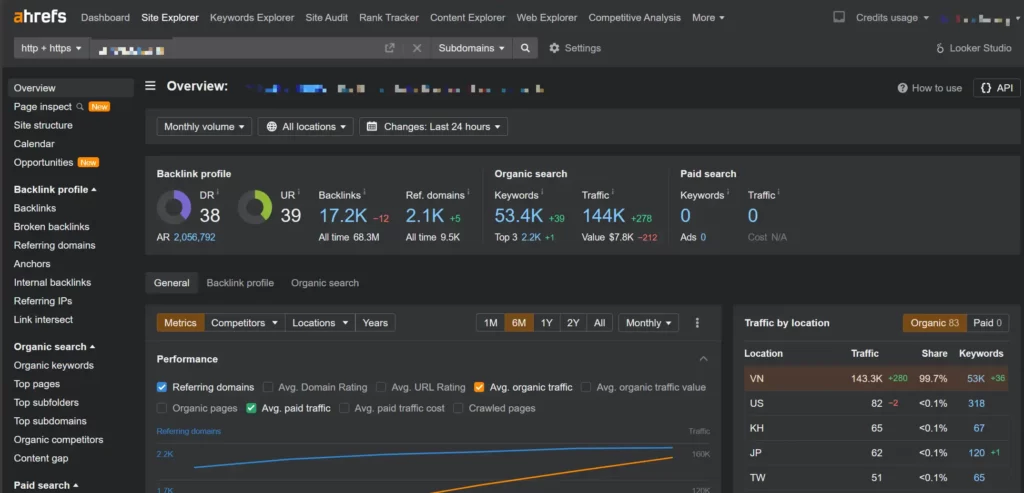
Task: Click the search magnifier button
Action: point(526,48)
